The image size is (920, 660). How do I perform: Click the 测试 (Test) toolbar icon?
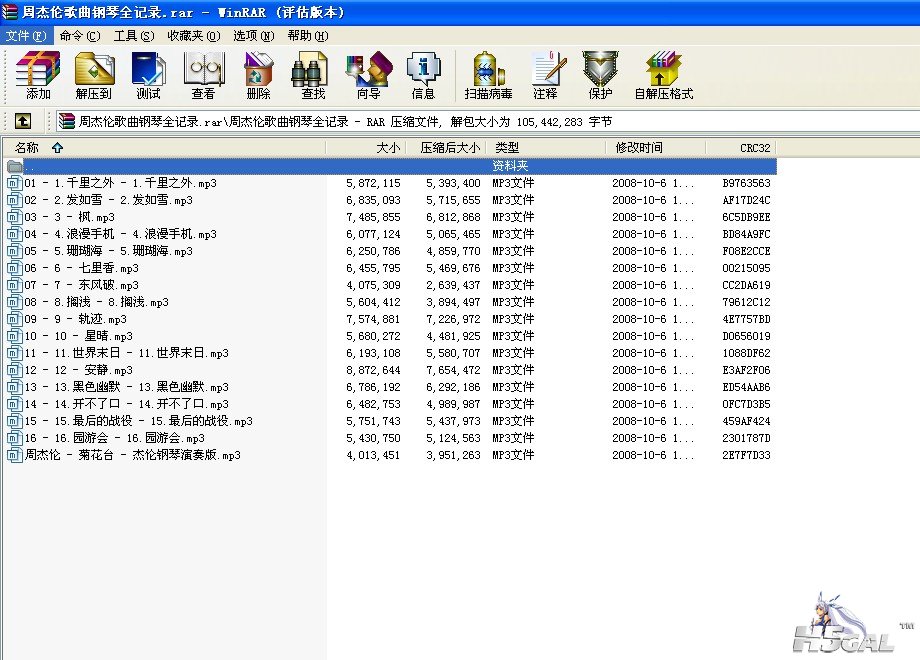pos(148,76)
